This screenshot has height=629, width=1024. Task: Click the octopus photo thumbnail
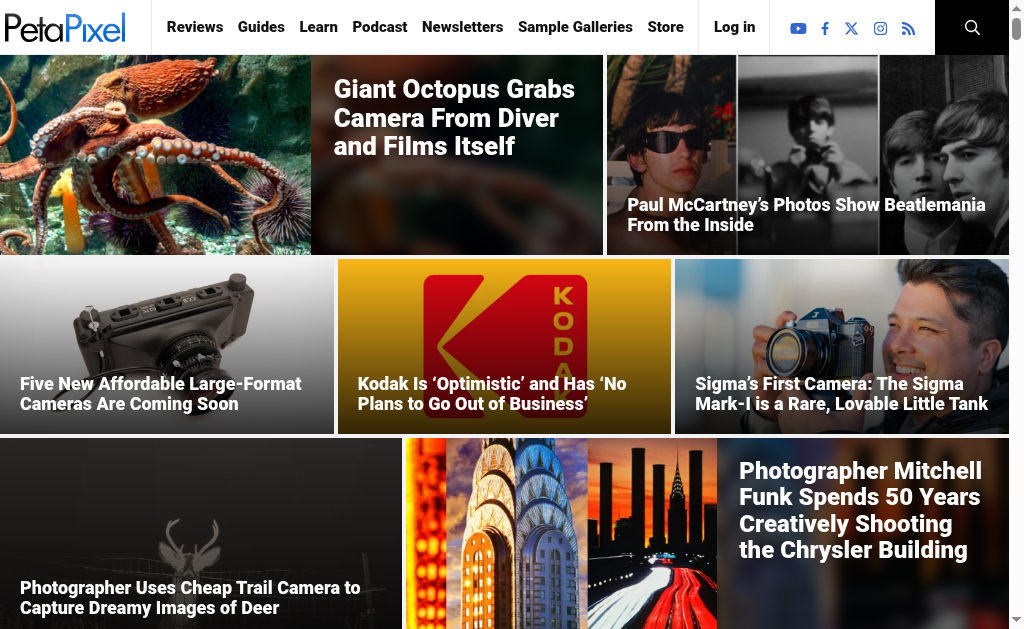pos(155,155)
